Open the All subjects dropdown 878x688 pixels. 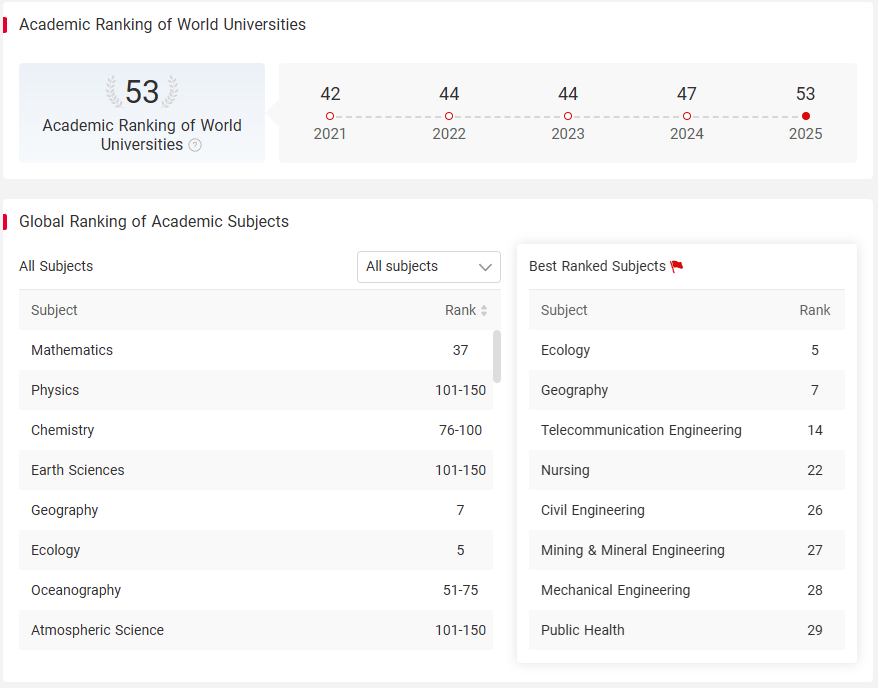coord(429,267)
